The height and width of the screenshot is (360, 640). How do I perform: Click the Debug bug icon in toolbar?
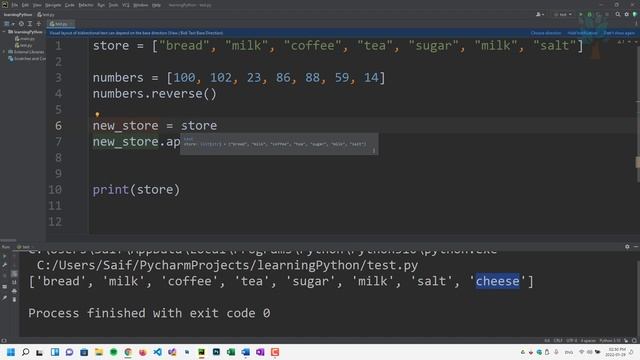point(589,14)
